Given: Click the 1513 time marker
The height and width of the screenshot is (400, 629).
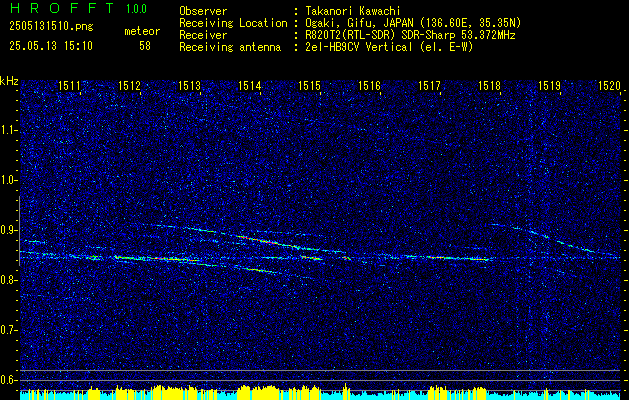Looking at the screenshot, I should click(189, 85).
